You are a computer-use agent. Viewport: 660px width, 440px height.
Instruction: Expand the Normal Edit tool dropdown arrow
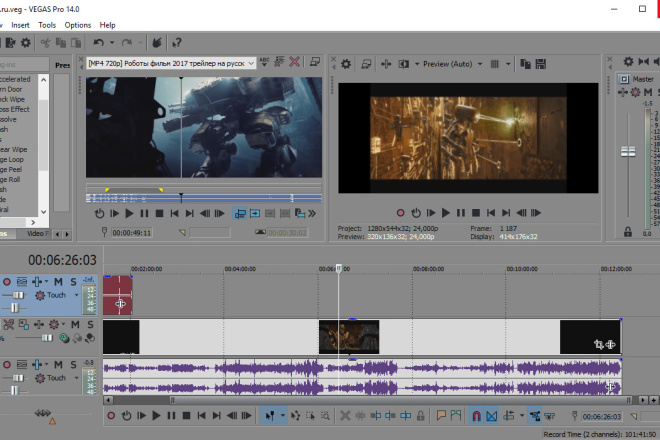pyautogui.click(x=282, y=416)
